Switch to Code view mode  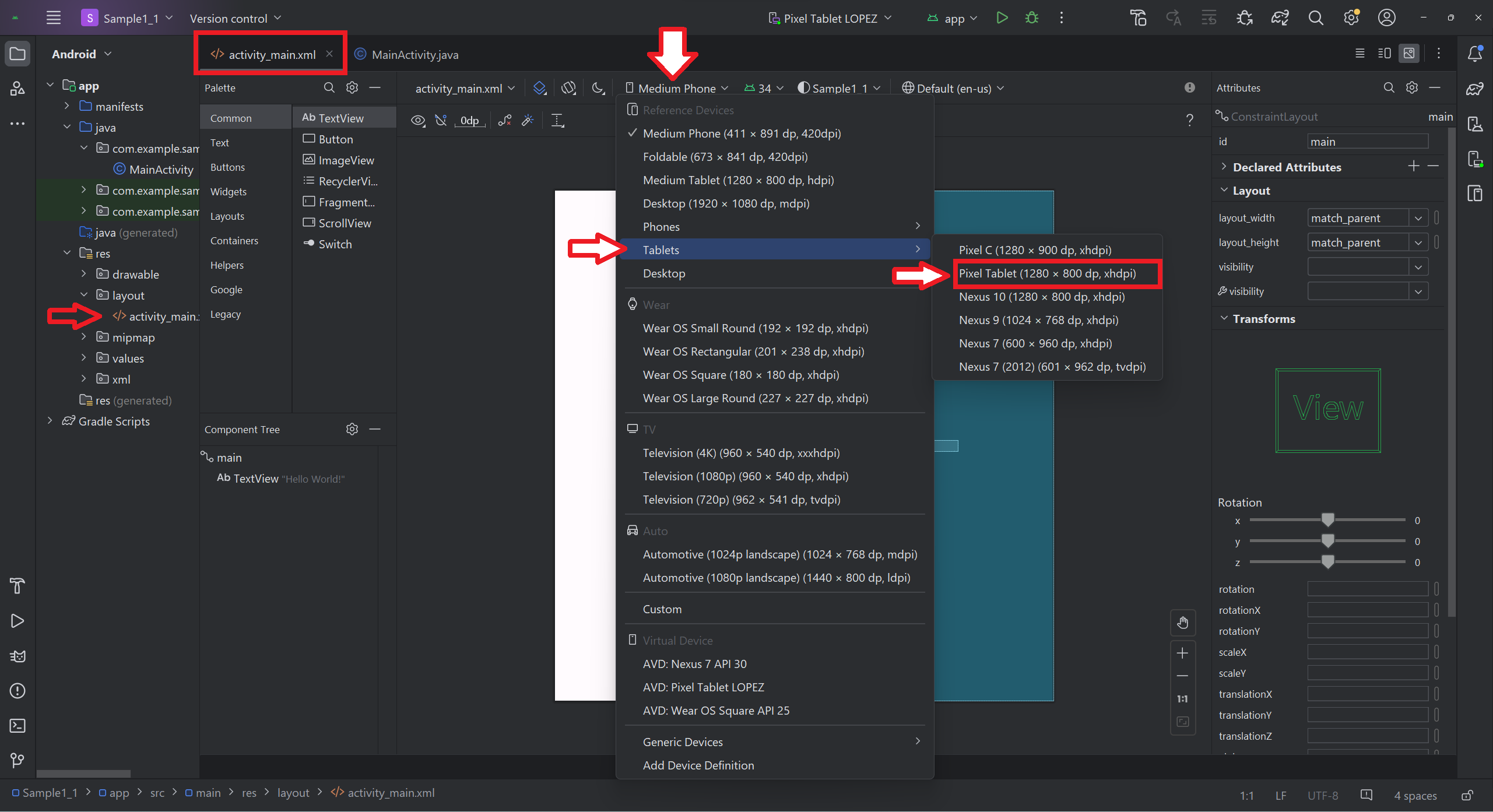[x=1359, y=54]
